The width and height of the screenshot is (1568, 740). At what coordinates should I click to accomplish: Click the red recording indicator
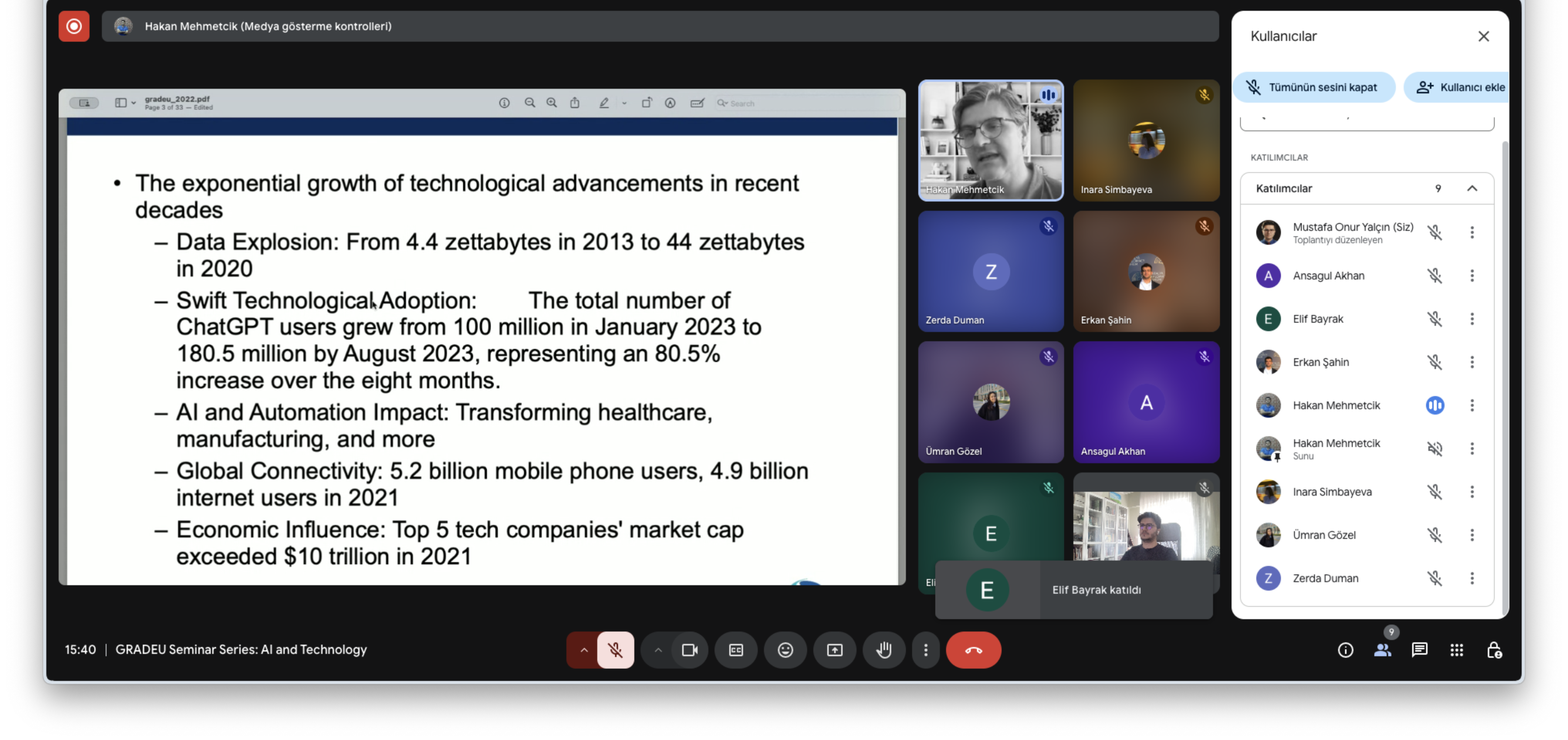tap(74, 26)
